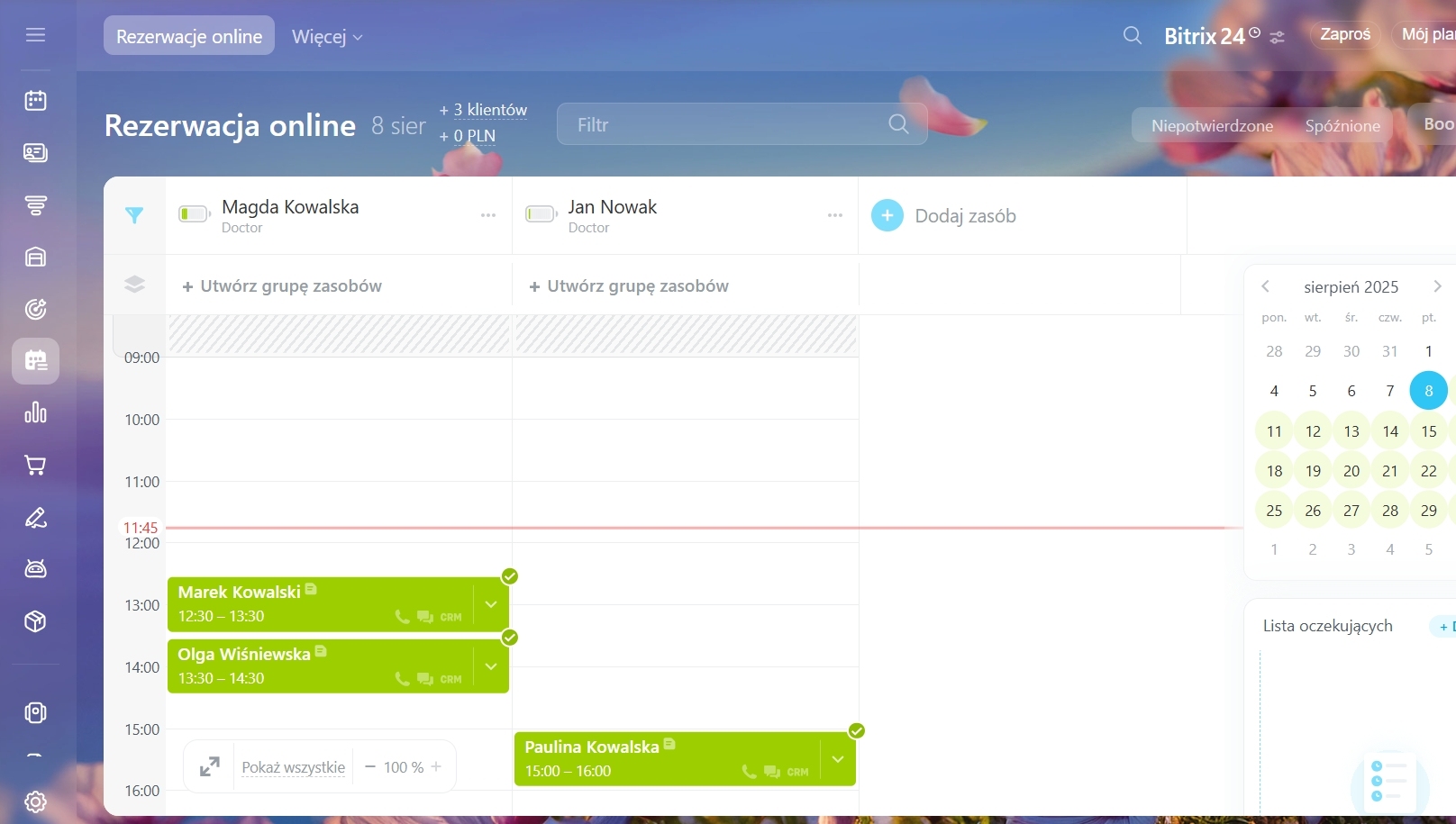Click the search magnifier in the top bar
This screenshot has height=824, width=1456.
pos(1133,36)
